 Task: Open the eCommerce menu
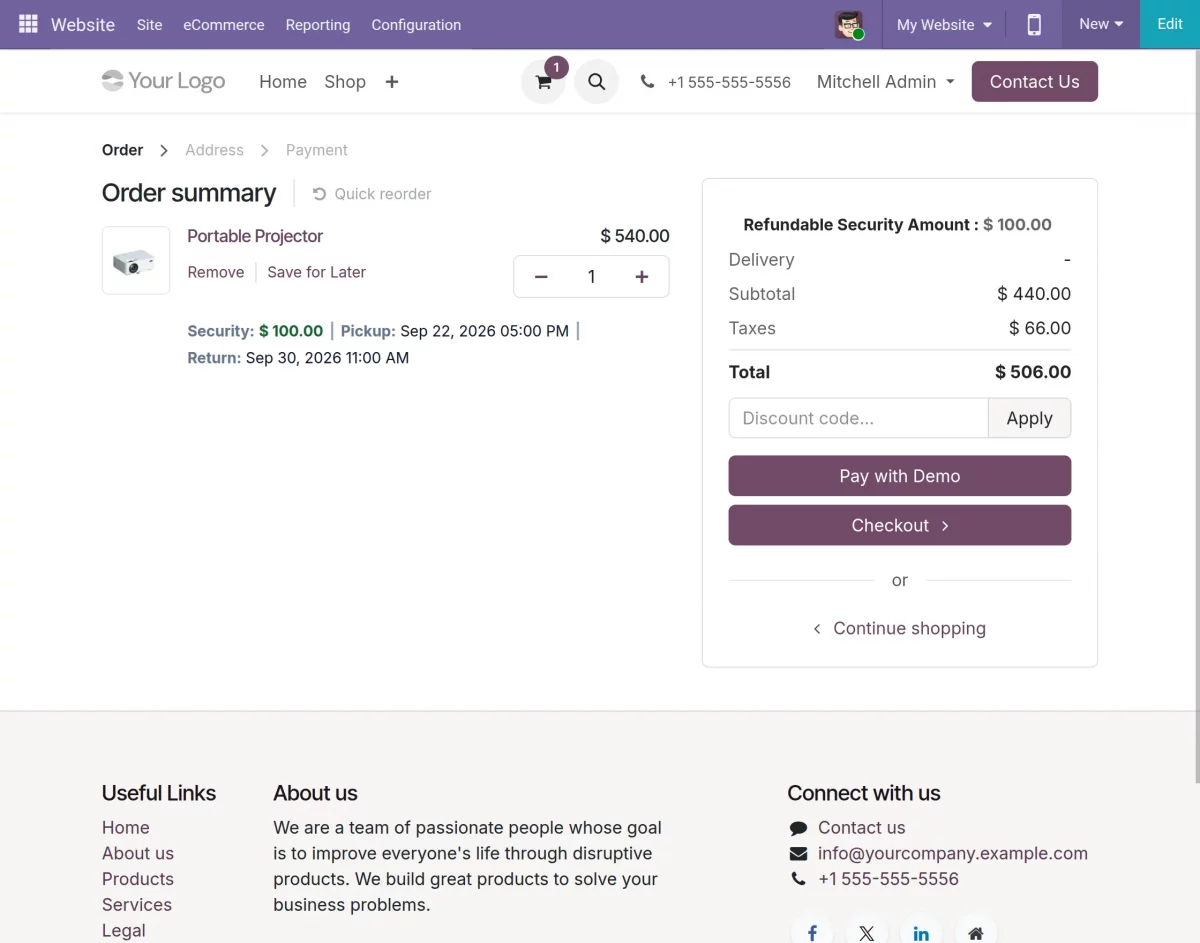click(x=224, y=25)
